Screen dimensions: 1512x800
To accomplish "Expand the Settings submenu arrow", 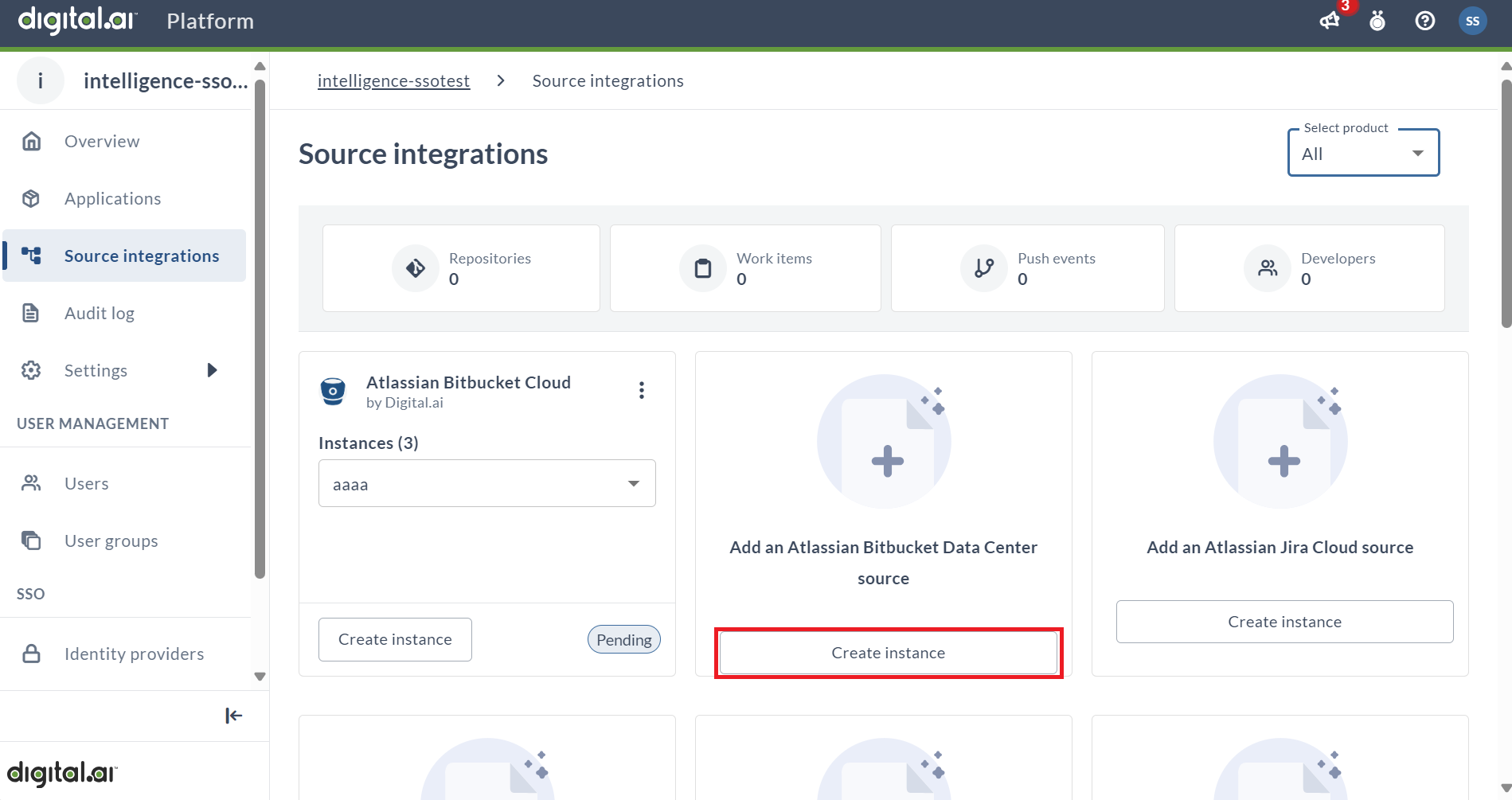I will pos(212,370).
